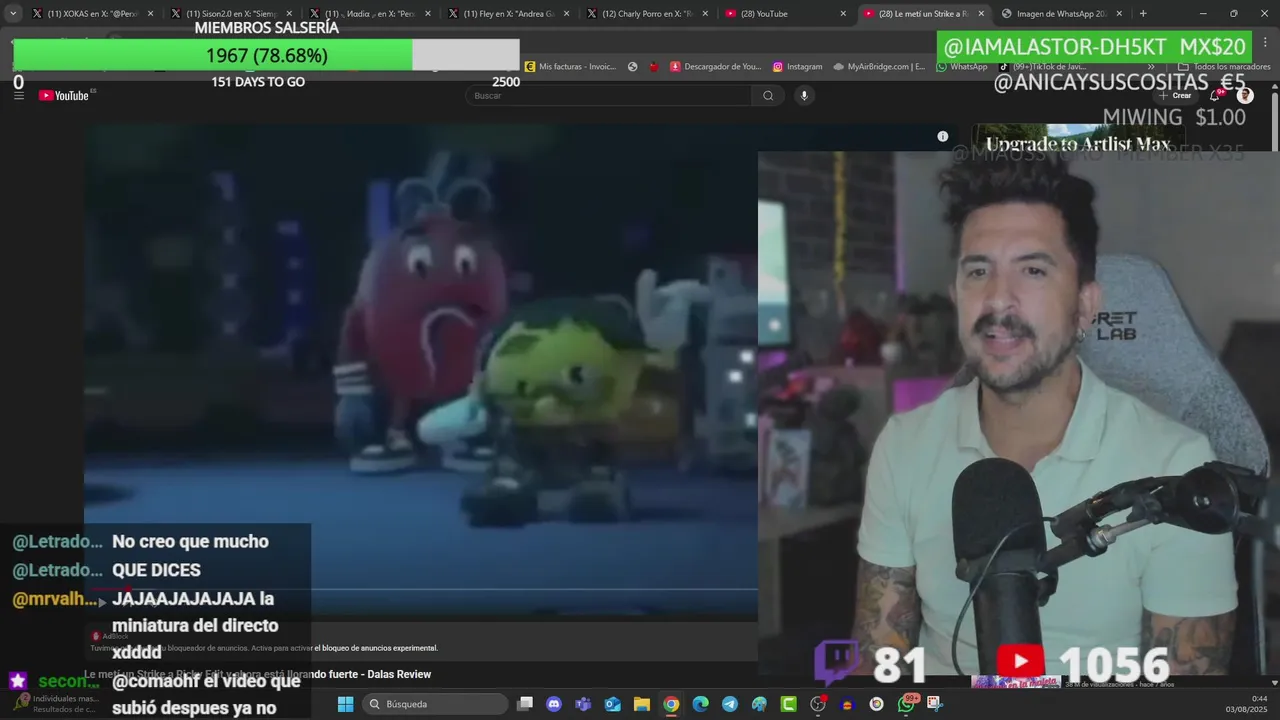Open YouTube notifications bell
1280x720 pixels.
point(1214,96)
